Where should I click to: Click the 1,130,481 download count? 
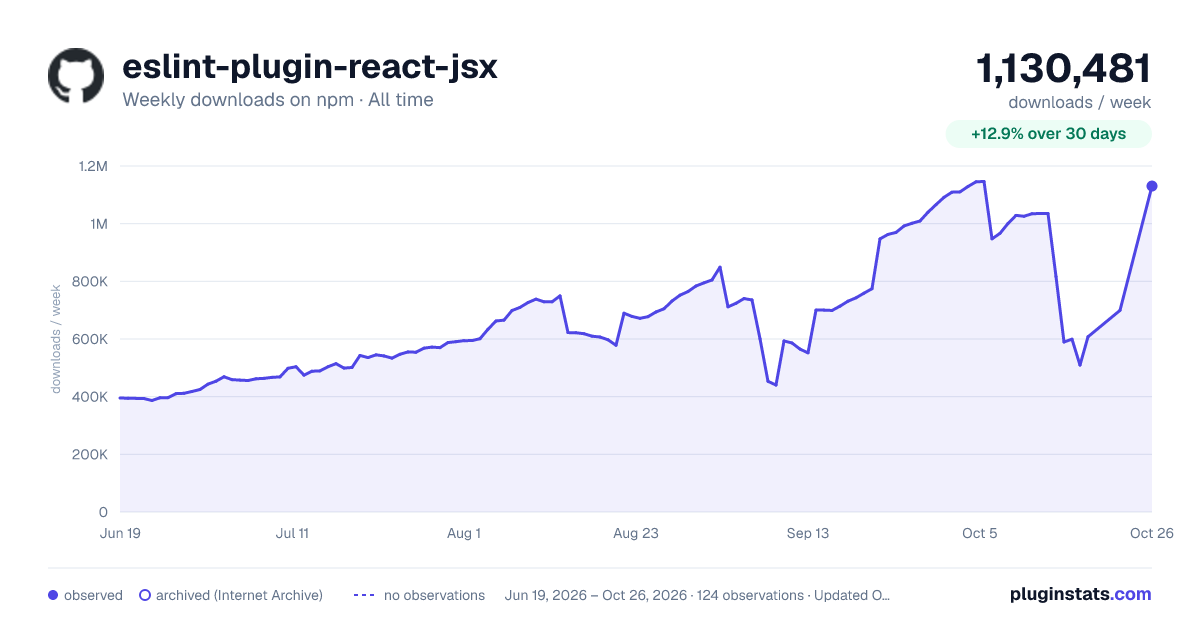[x=1064, y=68]
